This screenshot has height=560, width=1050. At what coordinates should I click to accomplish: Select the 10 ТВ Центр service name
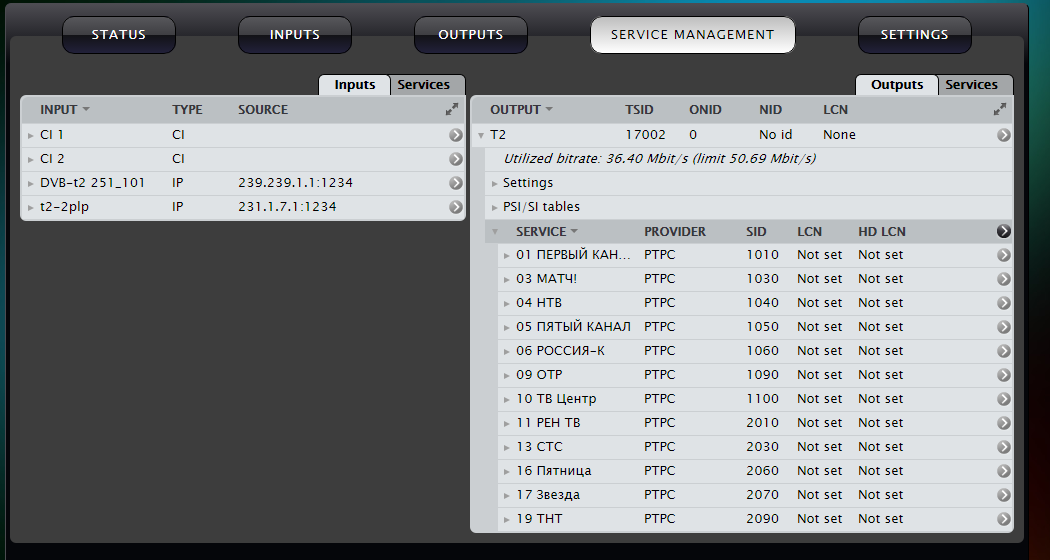click(556, 399)
